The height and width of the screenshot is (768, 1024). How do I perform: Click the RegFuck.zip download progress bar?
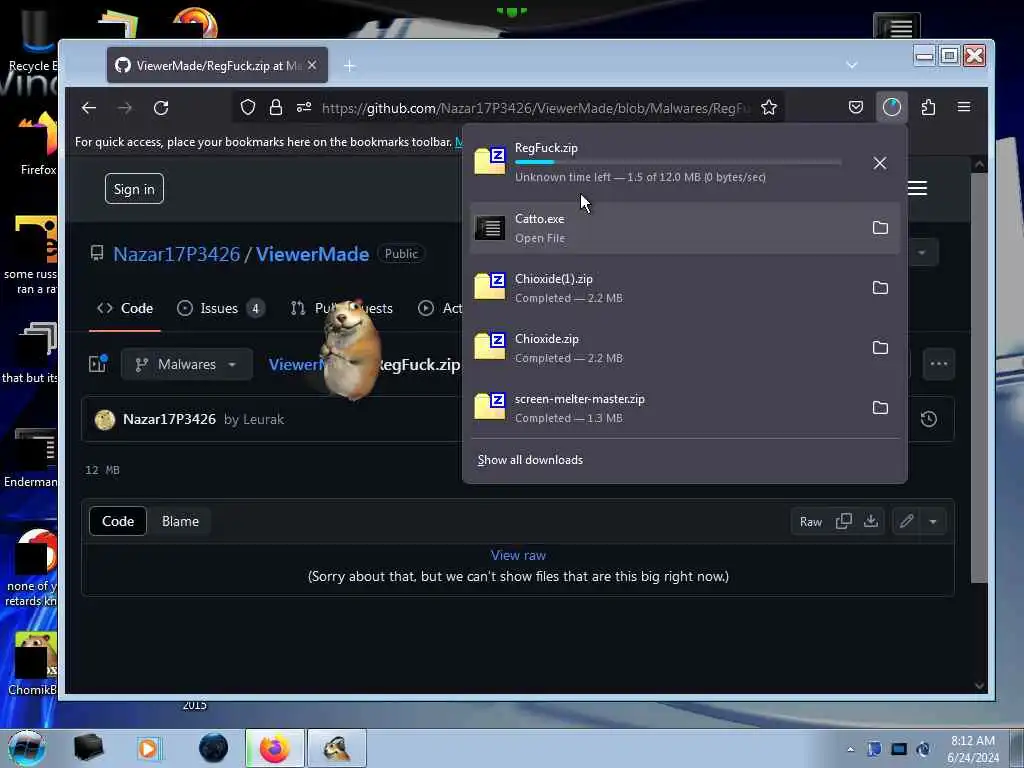pos(678,162)
